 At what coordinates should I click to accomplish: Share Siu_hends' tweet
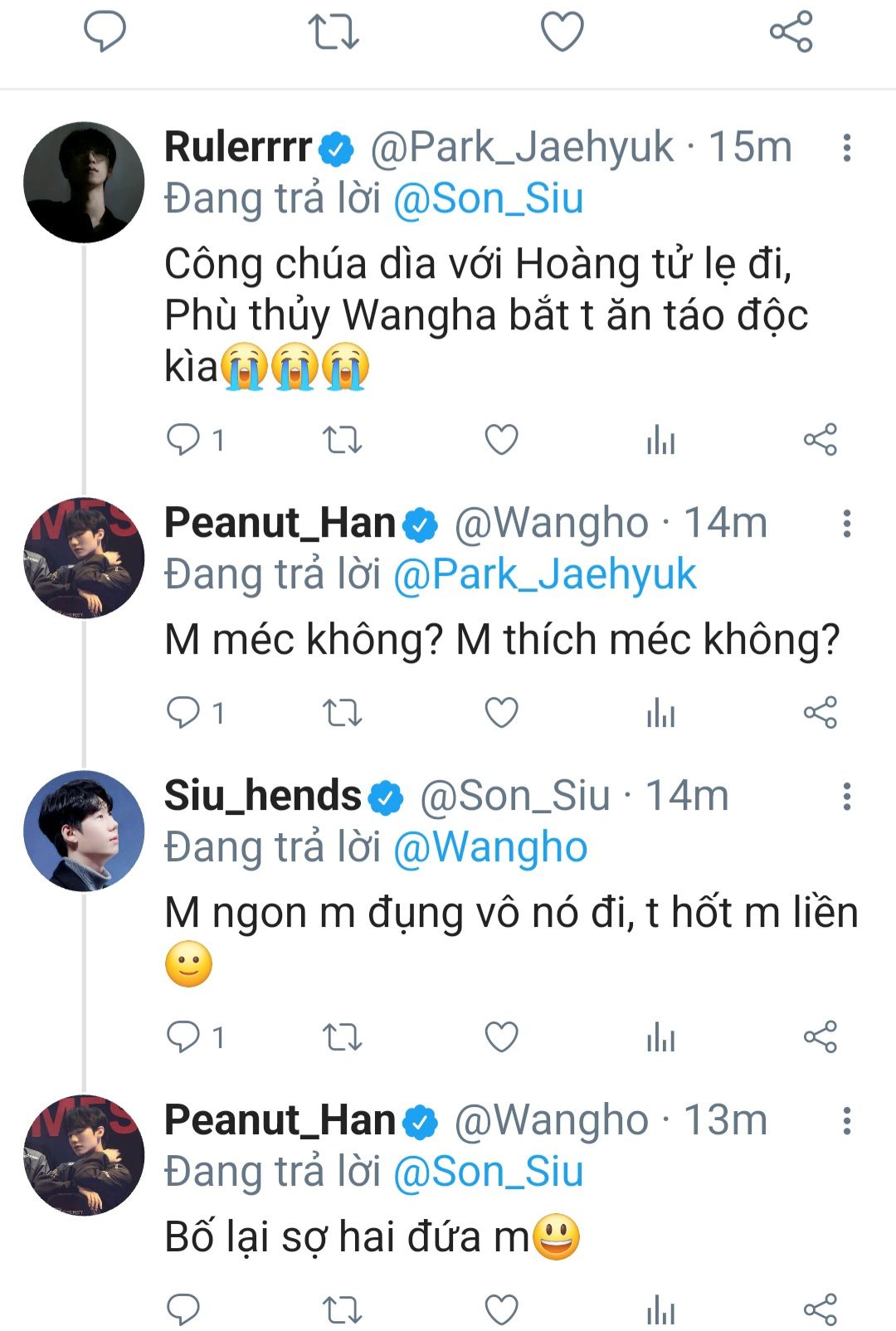tap(820, 1036)
